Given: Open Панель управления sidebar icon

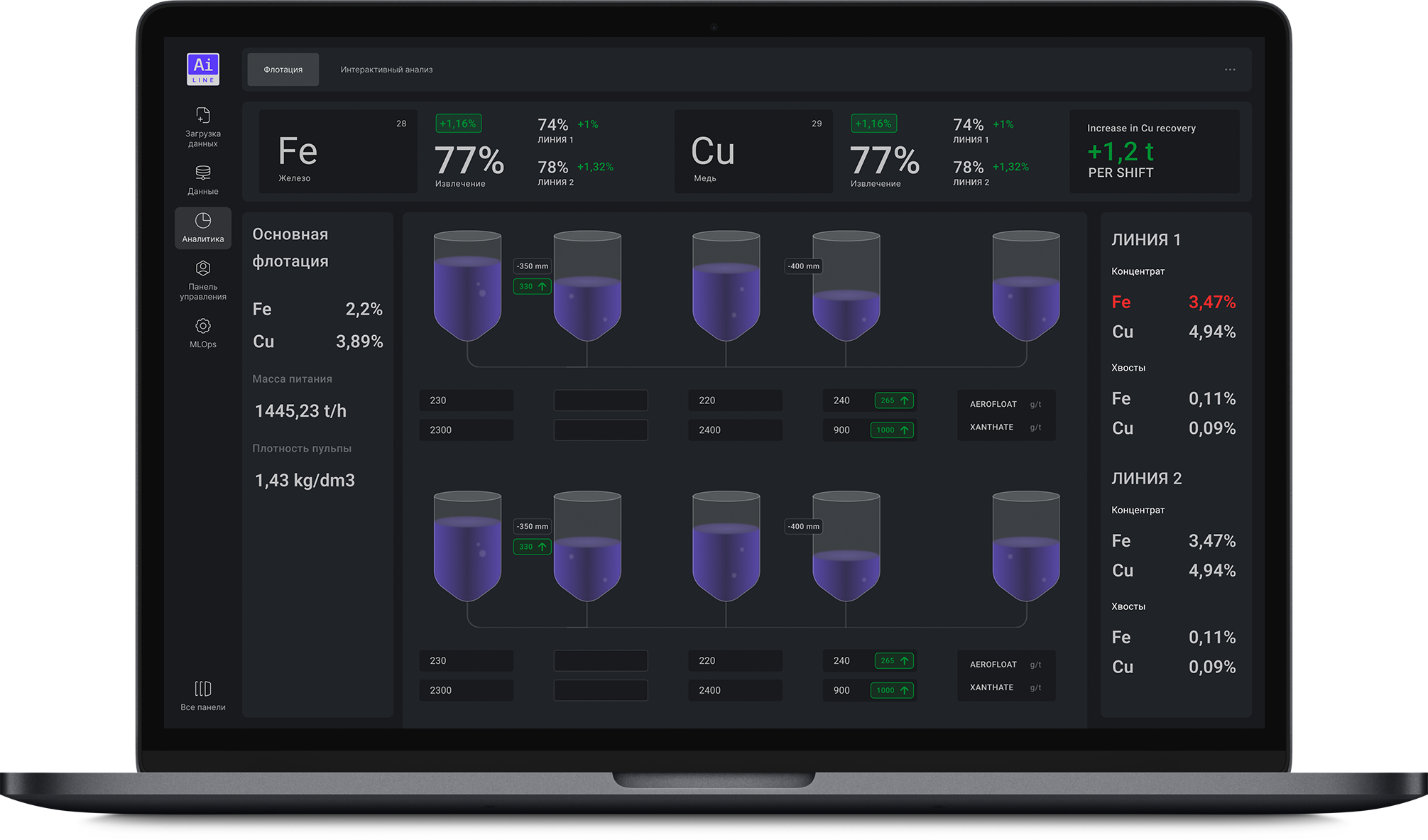Looking at the screenshot, I should [203, 268].
